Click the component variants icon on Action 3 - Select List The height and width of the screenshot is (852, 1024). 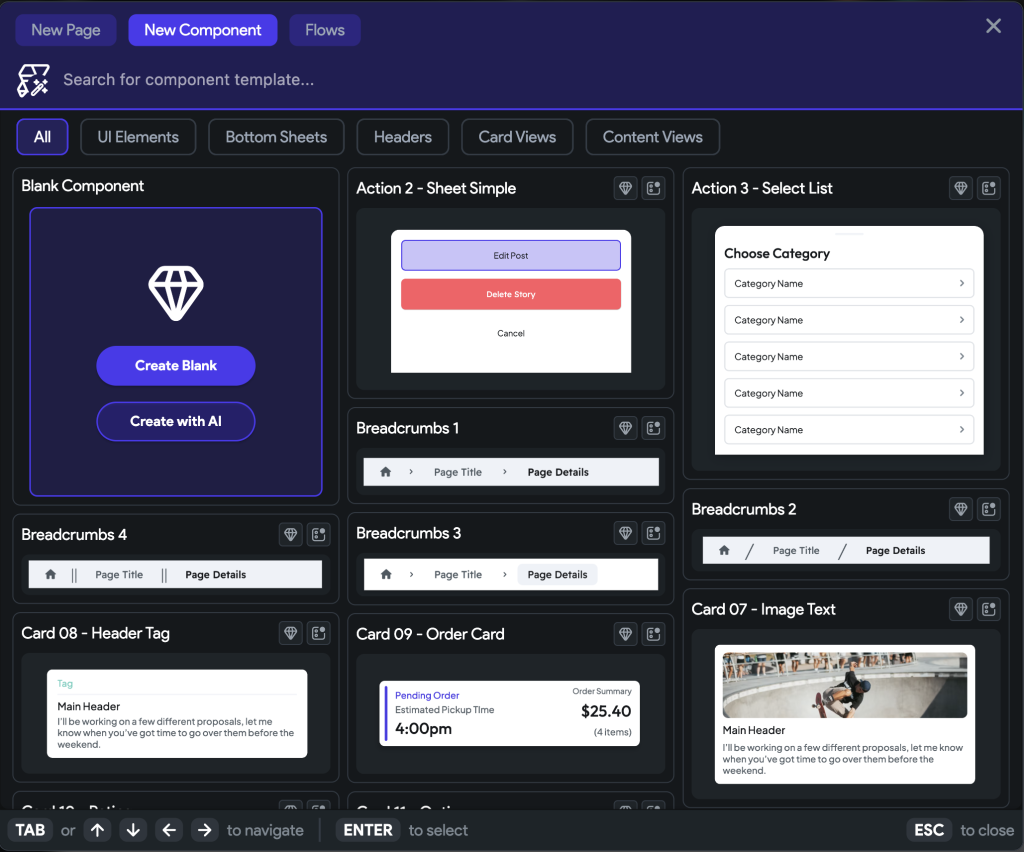[x=988, y=188]
